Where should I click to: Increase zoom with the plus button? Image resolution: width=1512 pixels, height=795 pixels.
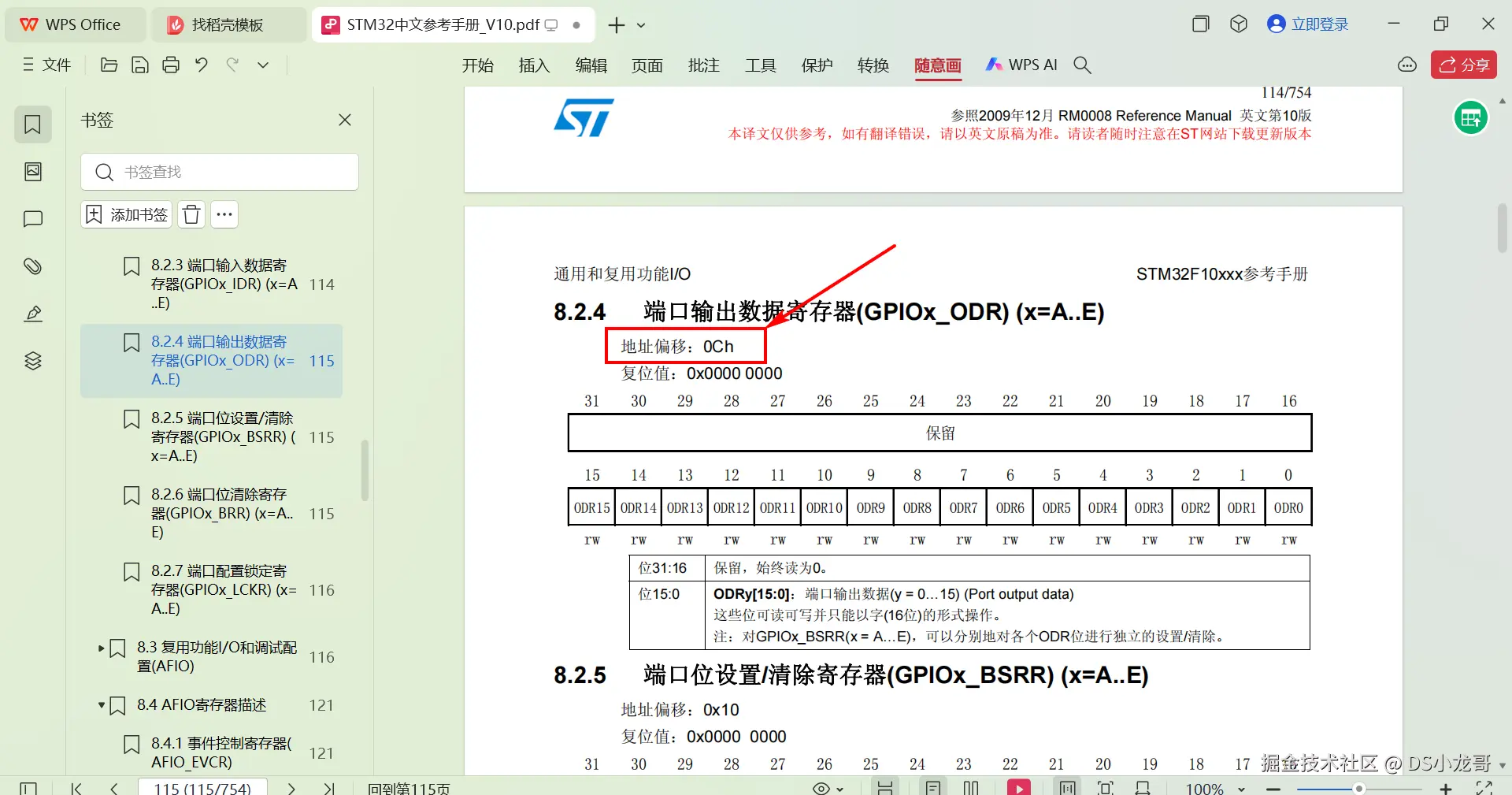pyautogui.click(x=1446, y=789)
